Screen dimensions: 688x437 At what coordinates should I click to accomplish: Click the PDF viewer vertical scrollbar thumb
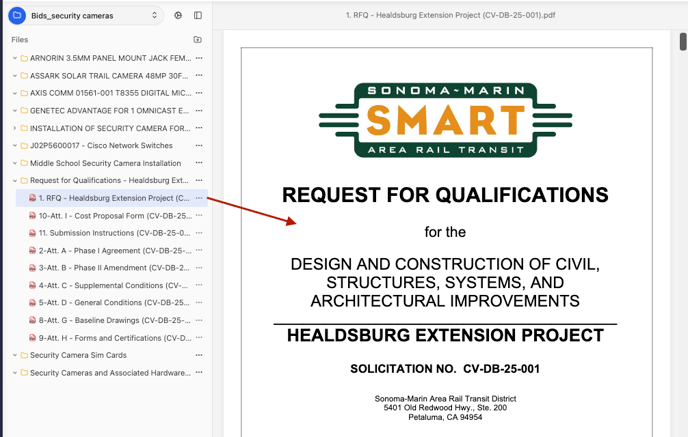[x=683, y=42]
